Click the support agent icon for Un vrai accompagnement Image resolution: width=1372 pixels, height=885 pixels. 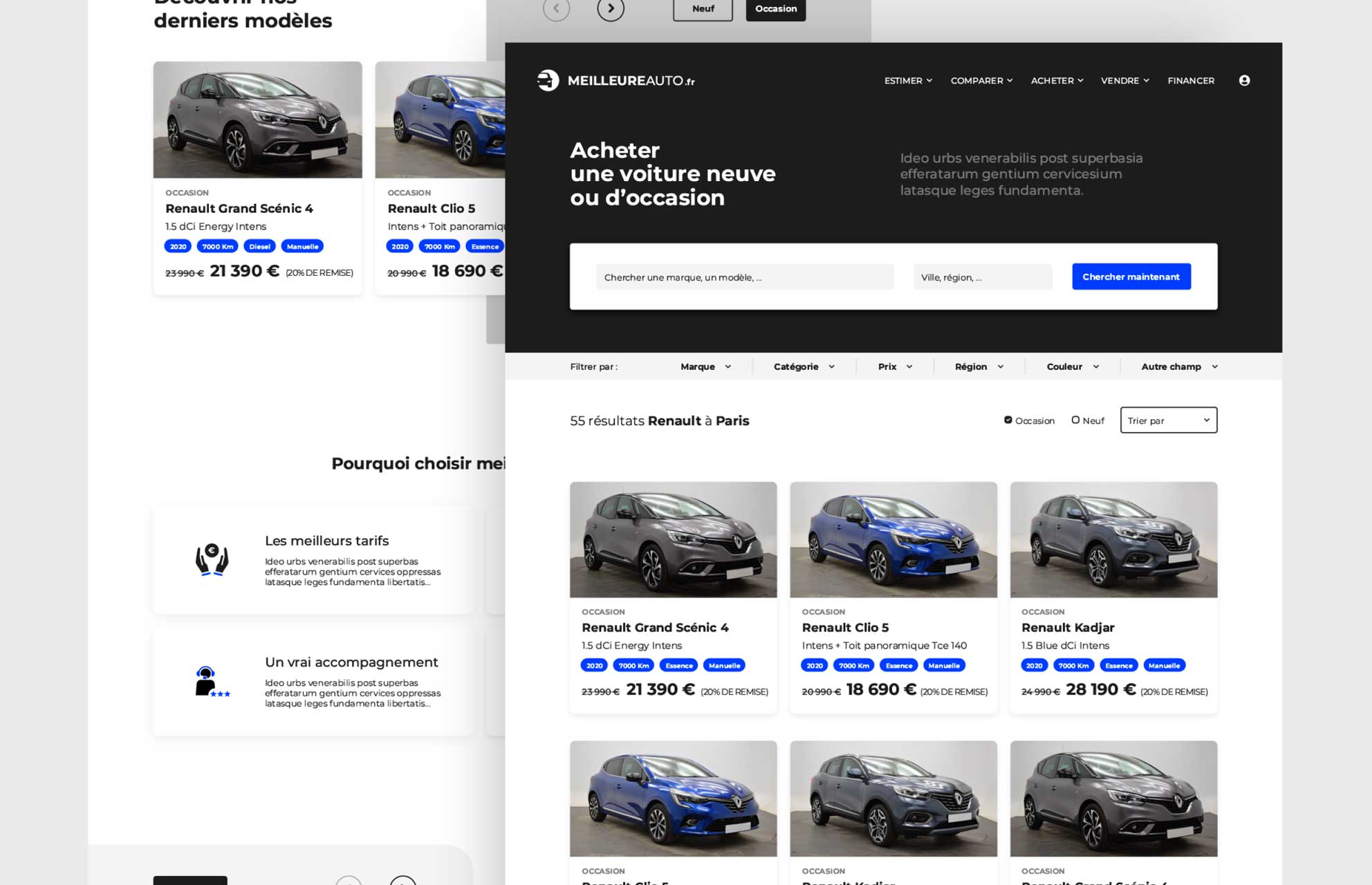pos(212,682)
